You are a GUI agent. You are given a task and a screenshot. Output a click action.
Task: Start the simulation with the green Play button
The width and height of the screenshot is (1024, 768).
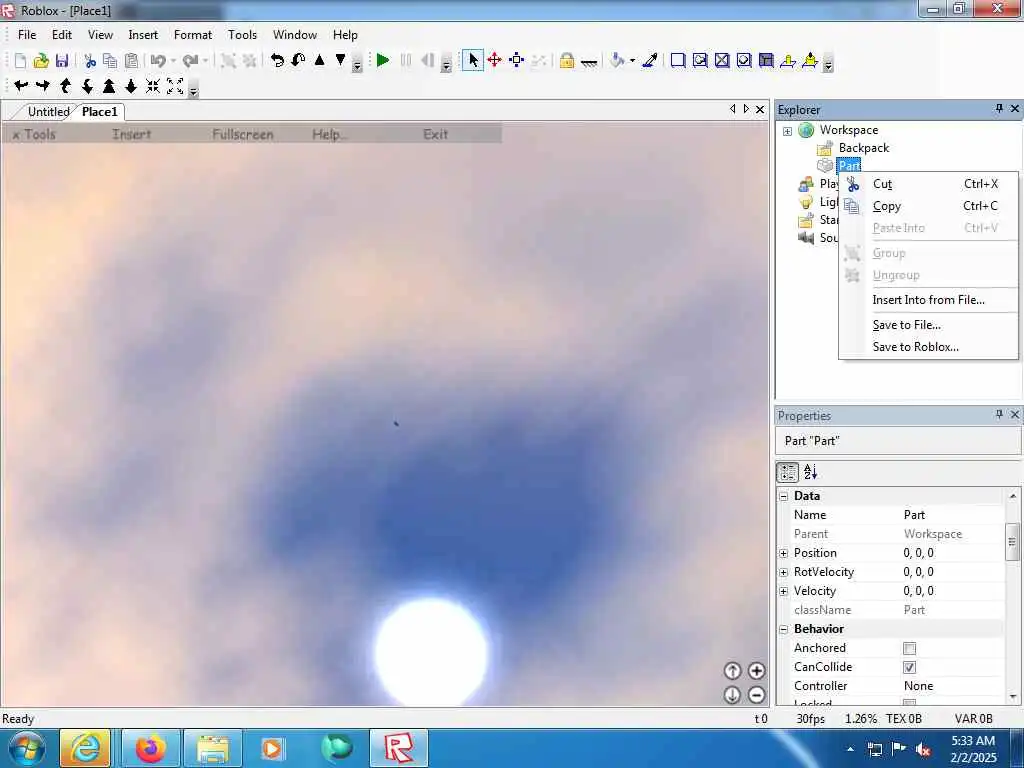click(383, 61)
